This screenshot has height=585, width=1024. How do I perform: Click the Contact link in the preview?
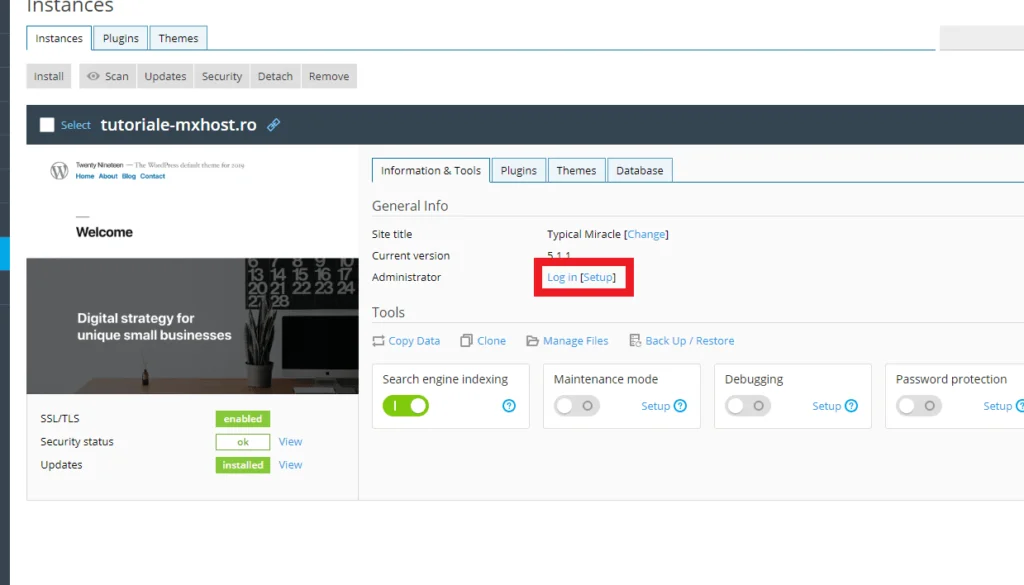tap(152, 176)
